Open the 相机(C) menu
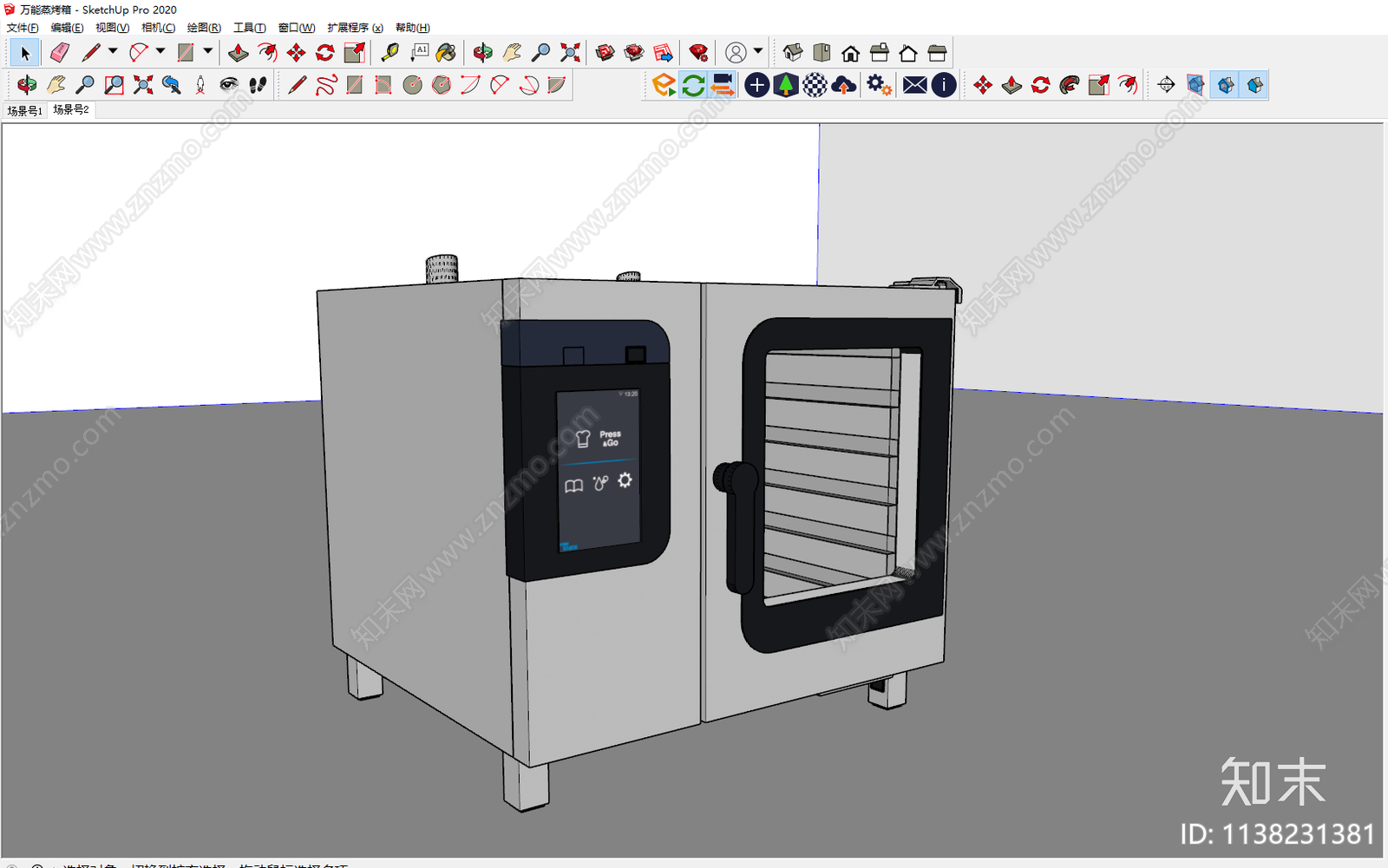1388x868 pixels. [x=159, y=28]
